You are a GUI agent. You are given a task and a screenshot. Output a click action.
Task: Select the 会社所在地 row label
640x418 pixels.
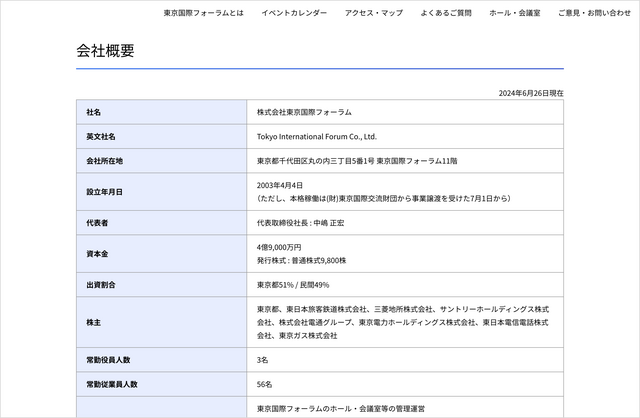tap(104, 161)
